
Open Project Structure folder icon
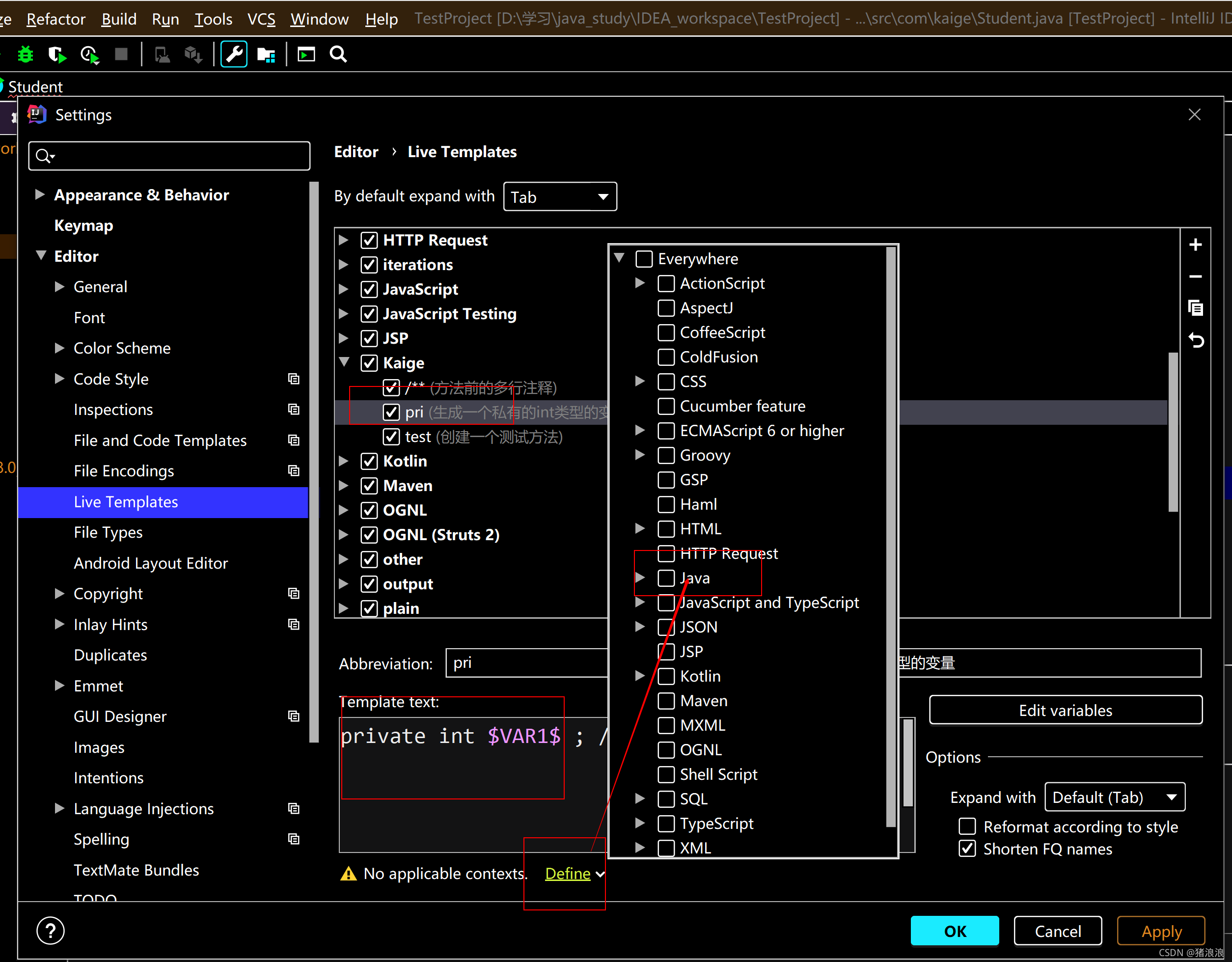pyautogui.click(x=266, y=55)
